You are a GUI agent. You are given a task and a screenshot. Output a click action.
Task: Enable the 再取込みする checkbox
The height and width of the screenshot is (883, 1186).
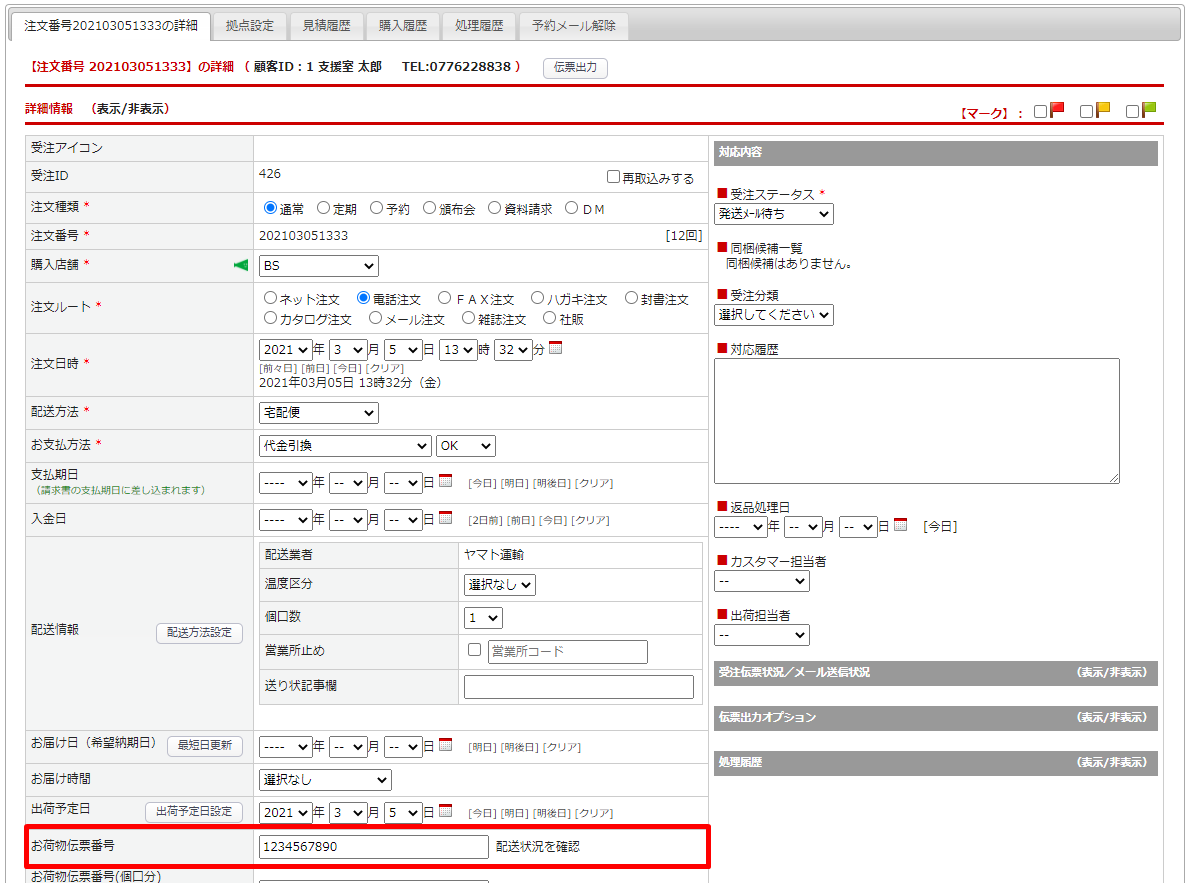point(613,177)
